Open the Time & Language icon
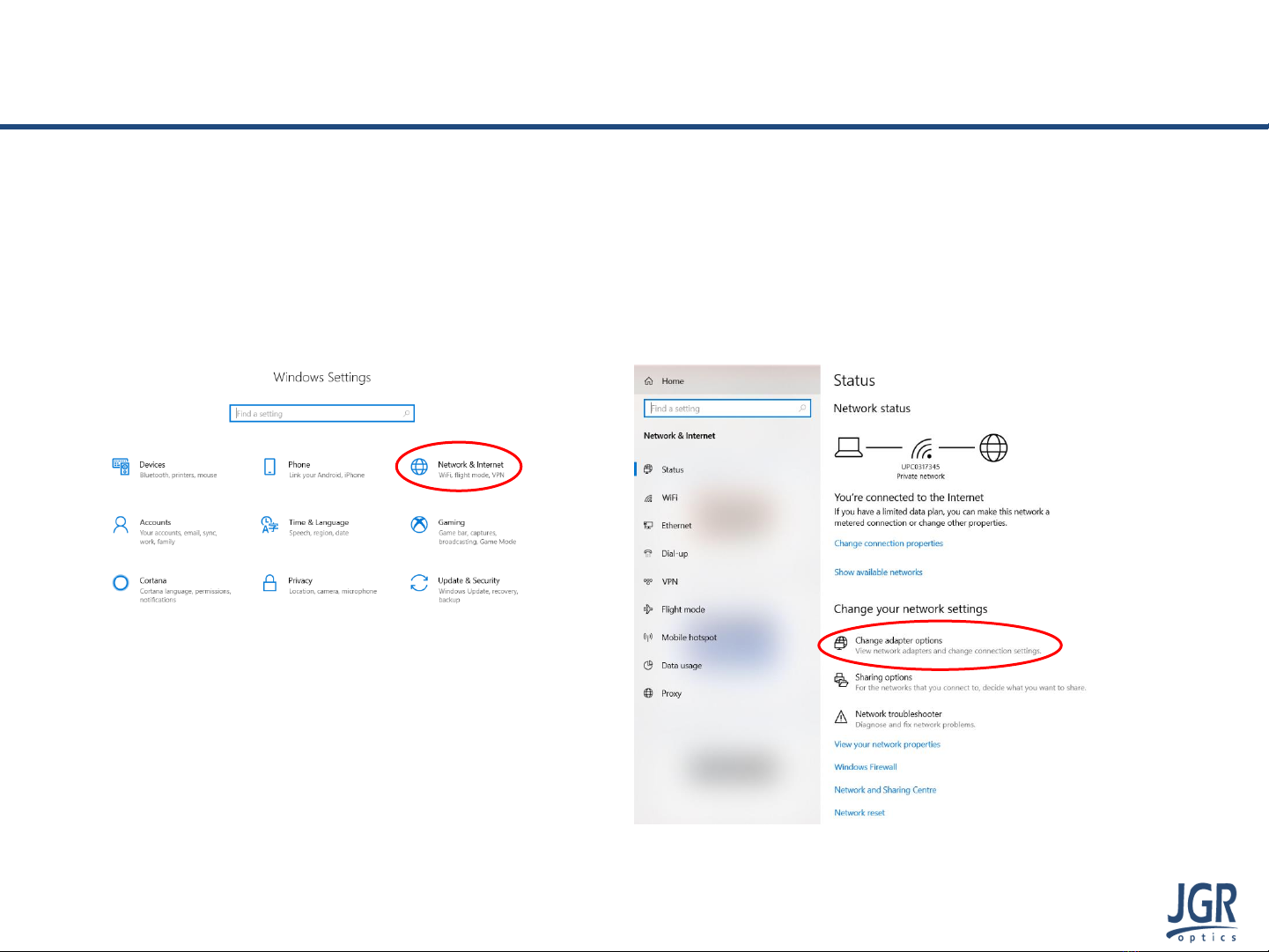 tap(269, 525)
